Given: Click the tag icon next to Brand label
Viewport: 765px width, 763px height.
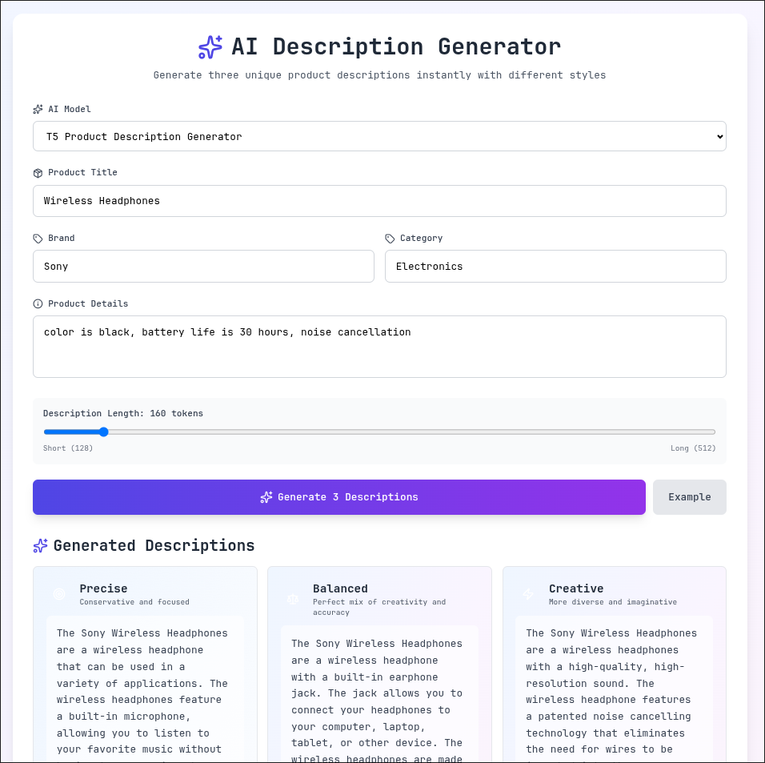Looking at the screenshot, I should [x=38, y=239].
